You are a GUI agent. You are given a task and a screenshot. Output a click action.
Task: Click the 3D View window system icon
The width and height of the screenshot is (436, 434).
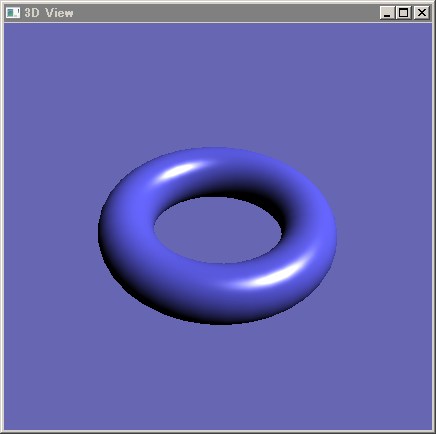(13, 13)
